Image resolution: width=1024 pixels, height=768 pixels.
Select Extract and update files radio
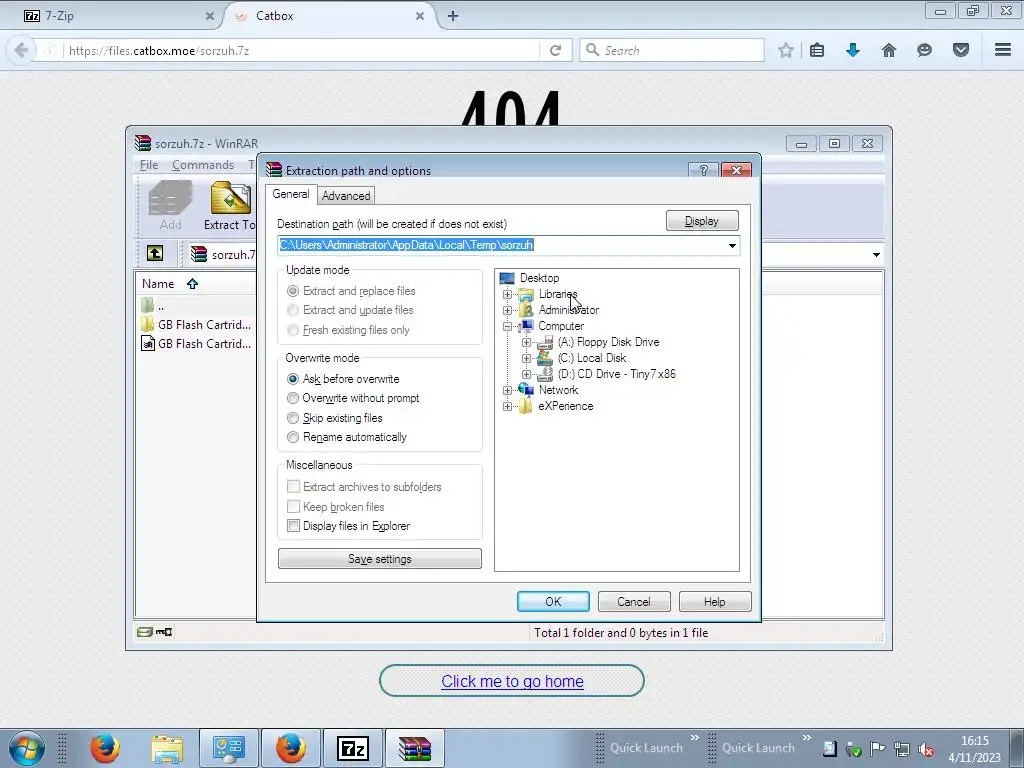tap(293, 310)
